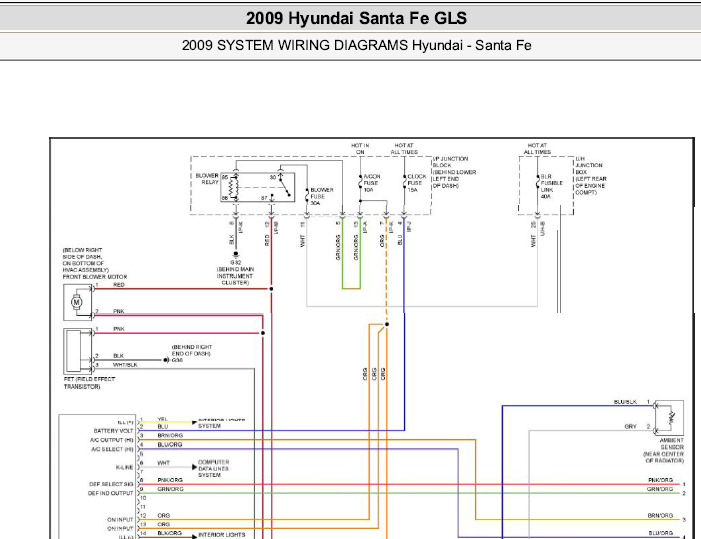Click the BLU/BLK wire label
The image size is (701, 539).
[625, 402]
